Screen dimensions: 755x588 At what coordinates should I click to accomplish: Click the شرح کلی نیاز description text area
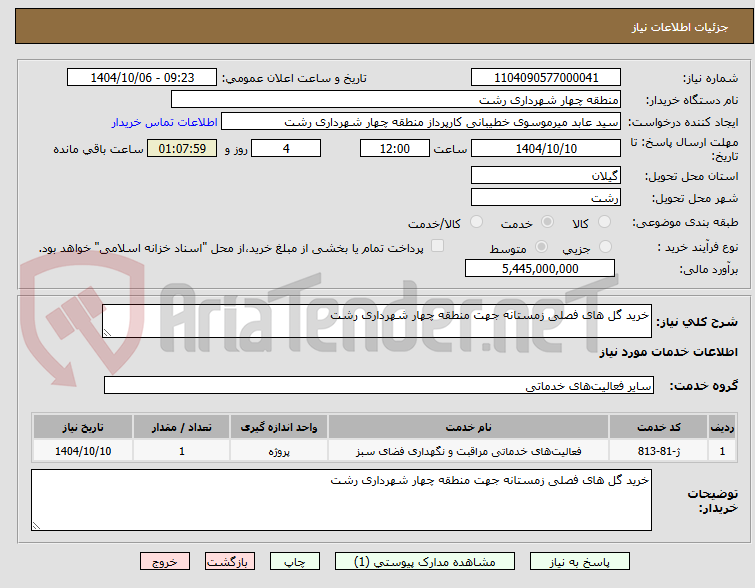coord(377,321)
